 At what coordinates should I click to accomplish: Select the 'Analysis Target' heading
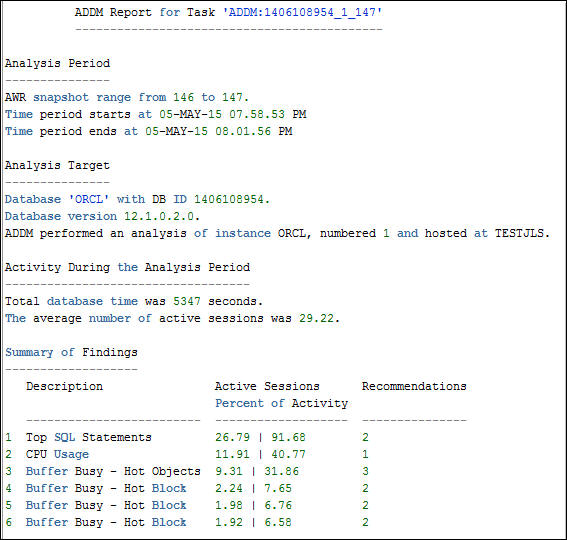[x=57, y=165]
